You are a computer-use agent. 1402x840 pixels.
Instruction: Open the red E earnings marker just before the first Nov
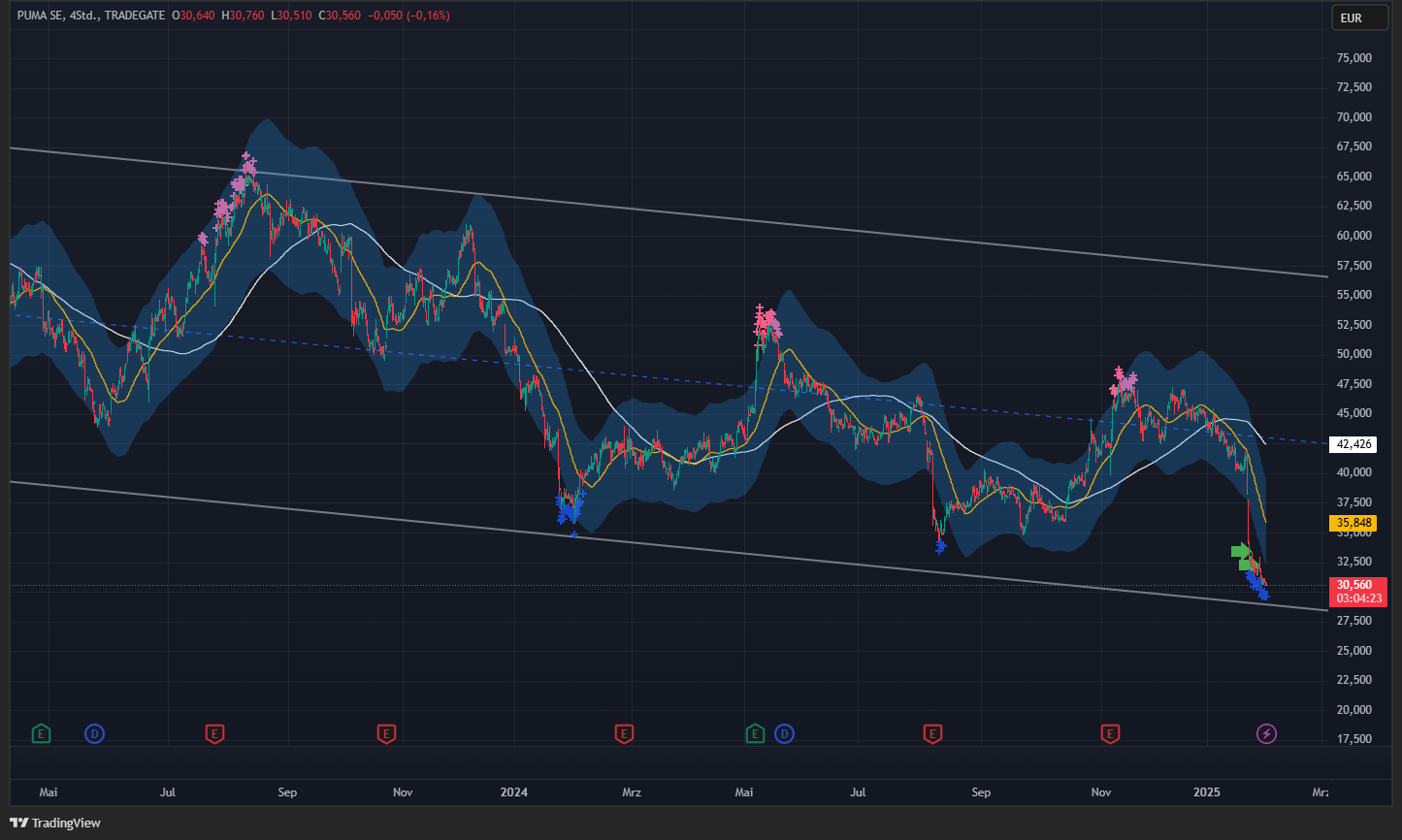[x=387, y=733]
